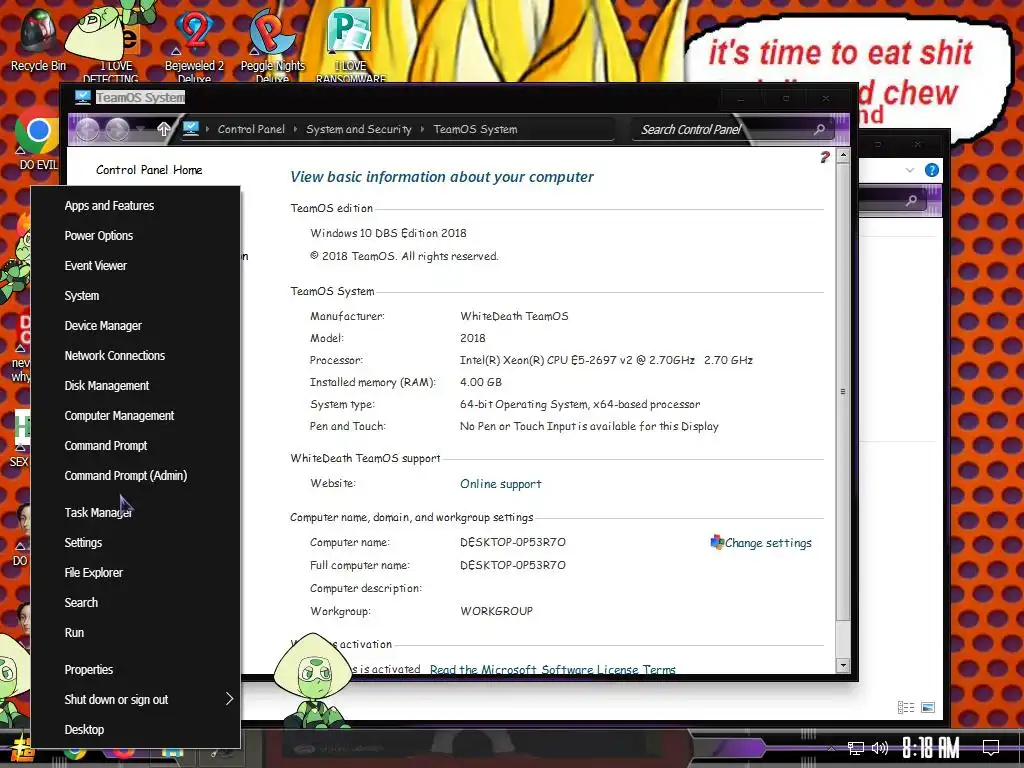Image resolution: width=1024 pixels, height=768 pixels.
Task: Click the 8:18 AM taskbar clock
Action: click(931, 748)
